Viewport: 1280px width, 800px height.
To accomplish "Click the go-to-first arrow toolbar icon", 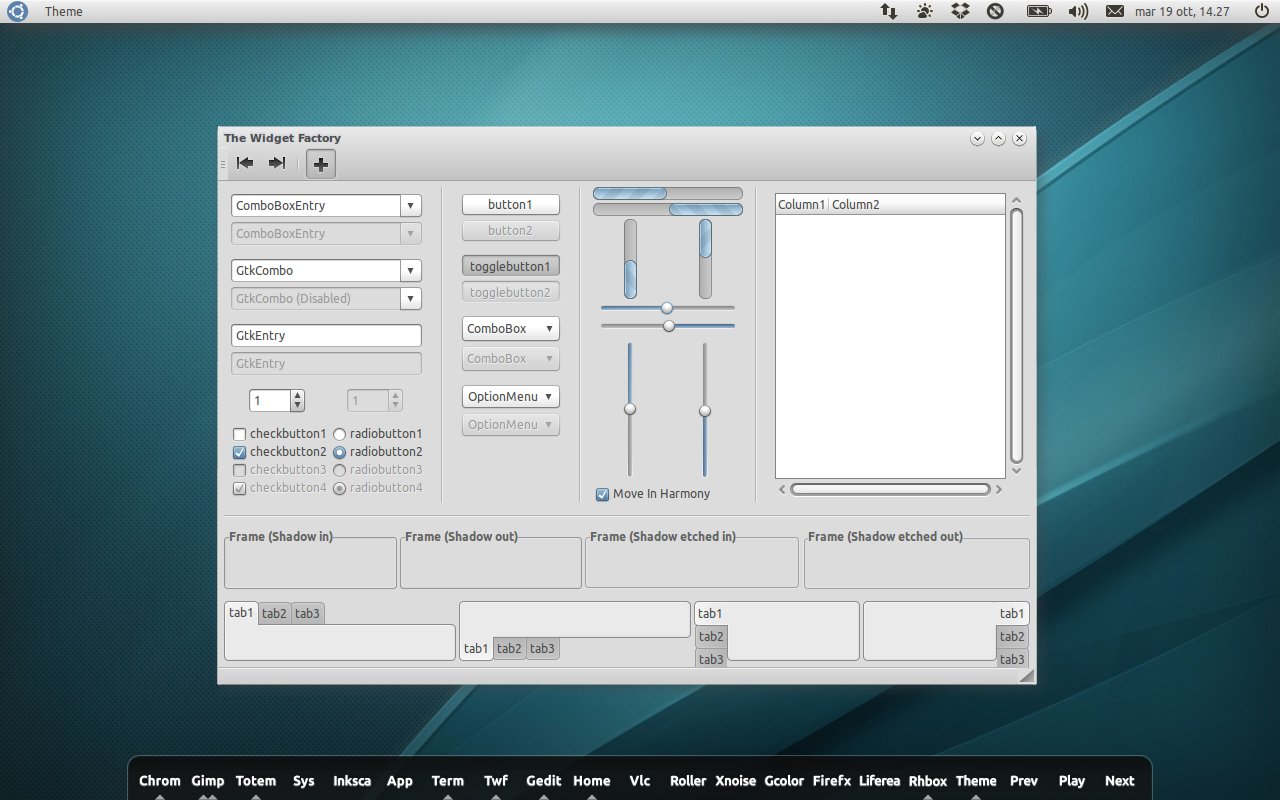I will (245, 163).
